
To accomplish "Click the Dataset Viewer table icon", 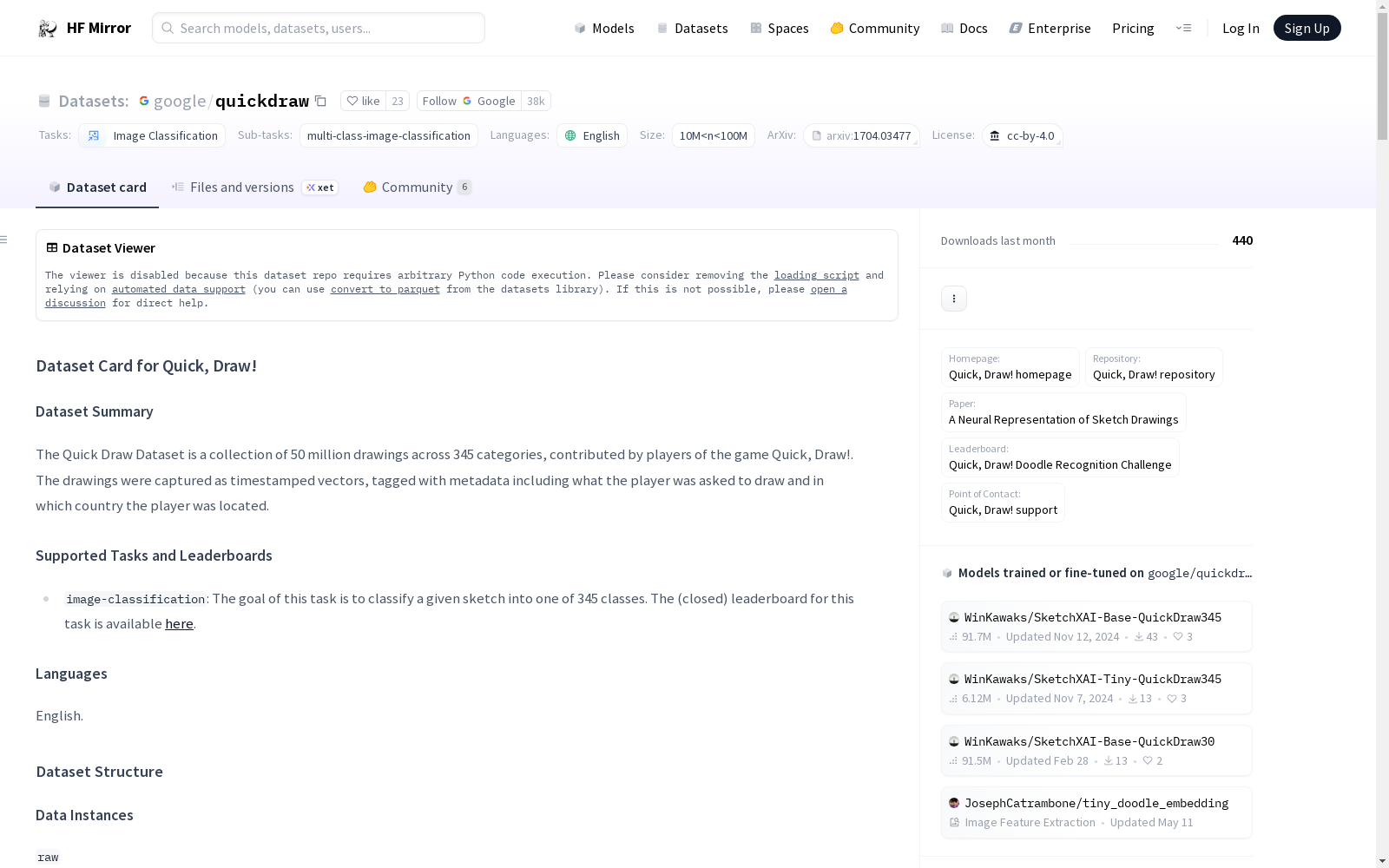I will click(52, 247).
